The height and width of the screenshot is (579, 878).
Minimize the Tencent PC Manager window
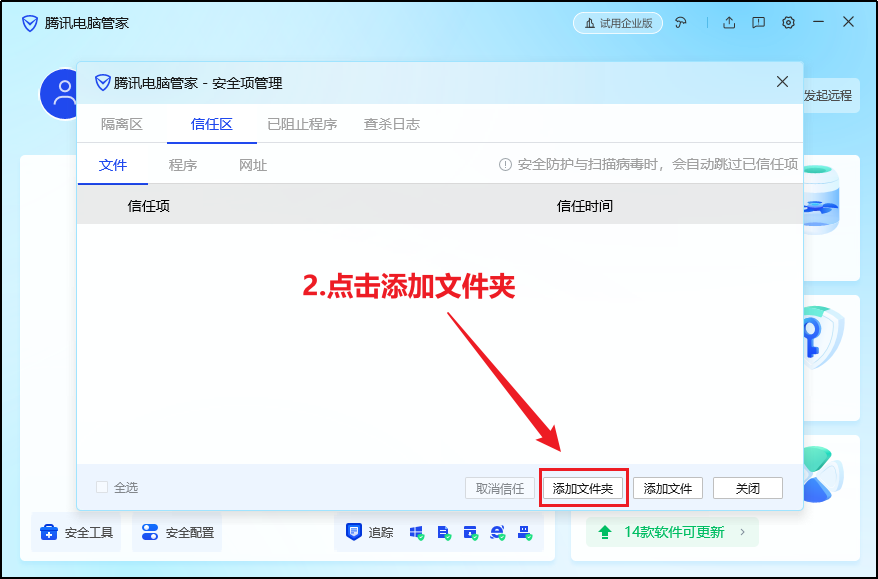pos(819,22)
